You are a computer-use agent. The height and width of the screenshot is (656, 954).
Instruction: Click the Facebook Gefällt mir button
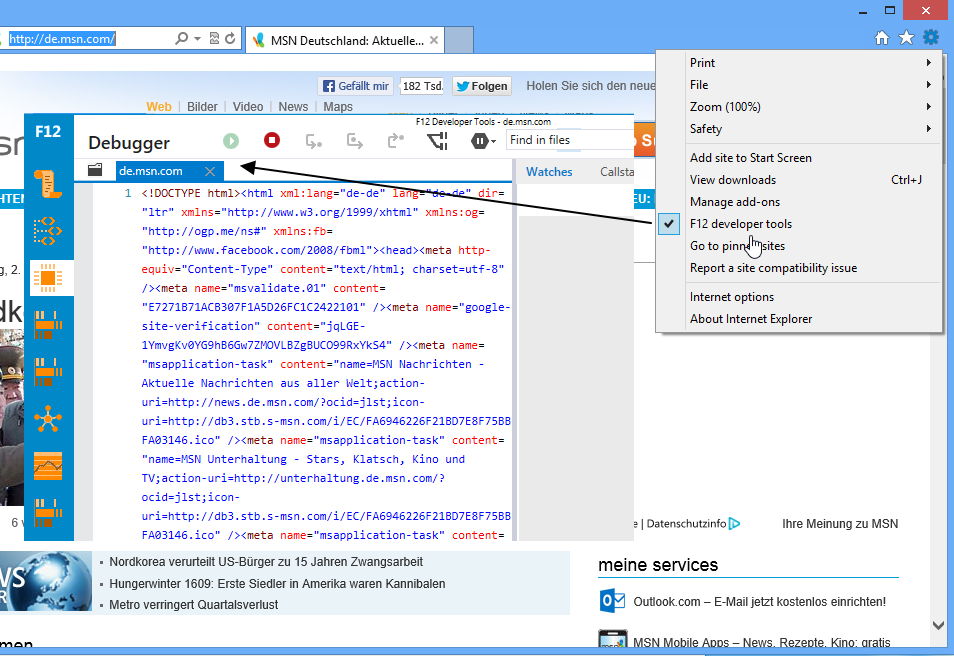click(x=356, y=86)
